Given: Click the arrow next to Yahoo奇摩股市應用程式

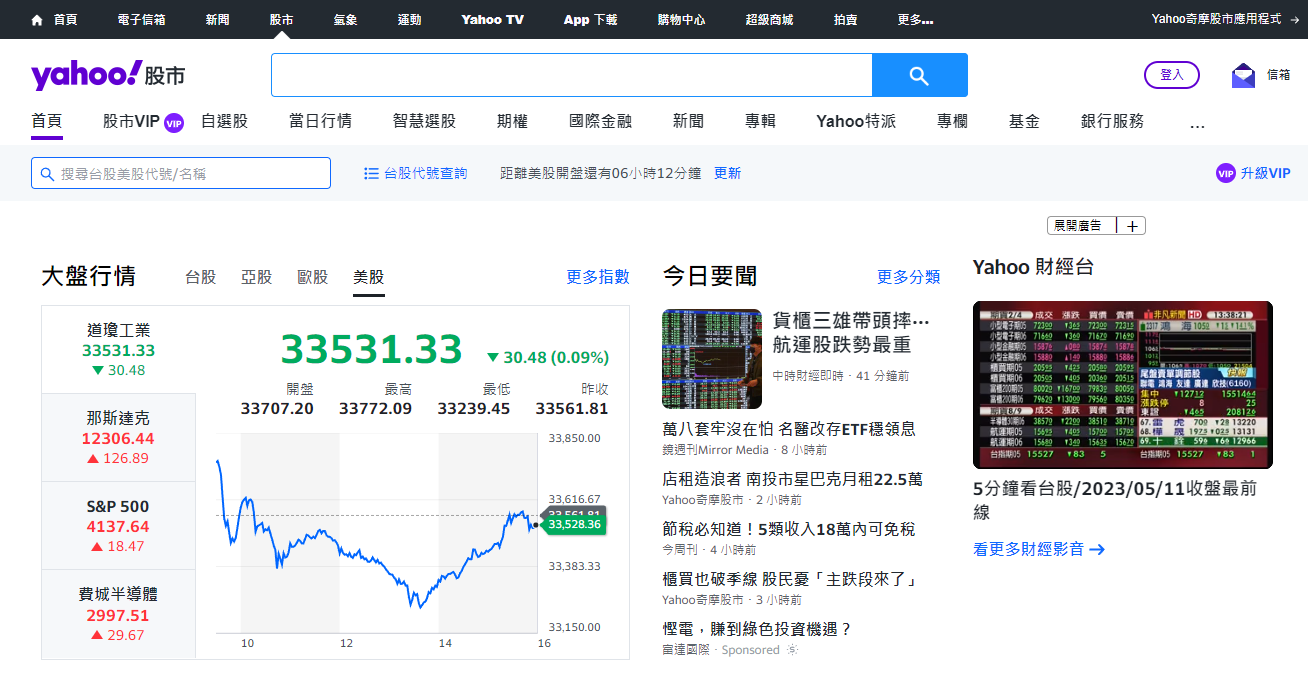Looking at the screenshot, I should click(x=1293, y=19).
